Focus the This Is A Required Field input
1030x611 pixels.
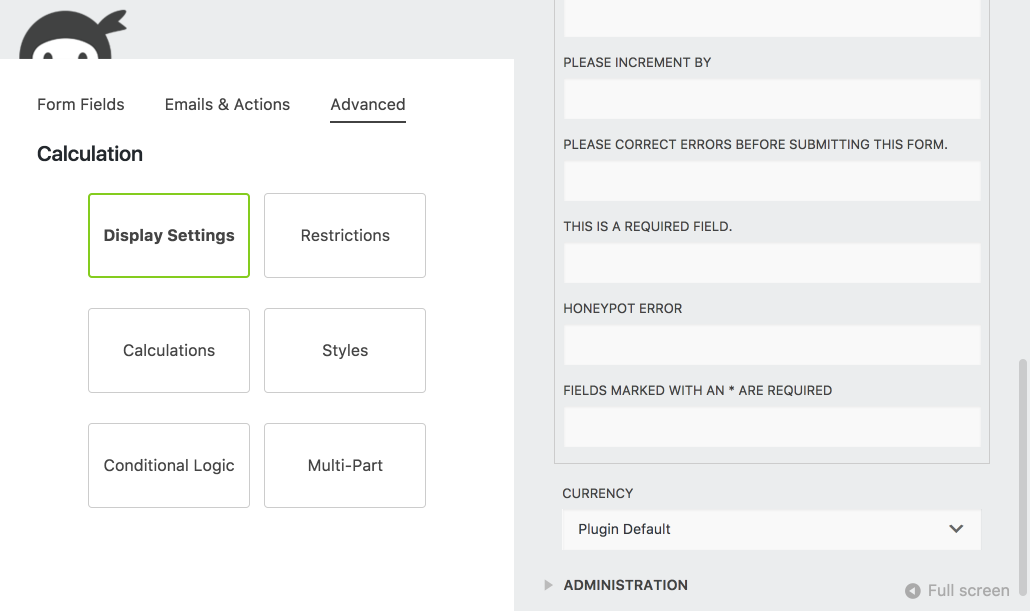(771, 263)
